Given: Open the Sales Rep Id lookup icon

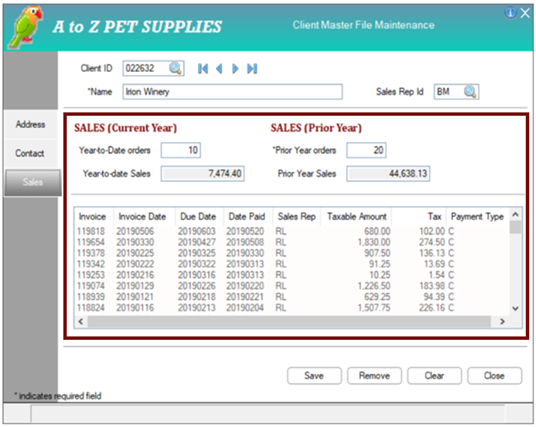Looking at the screenshot, I should pos(470,92).
